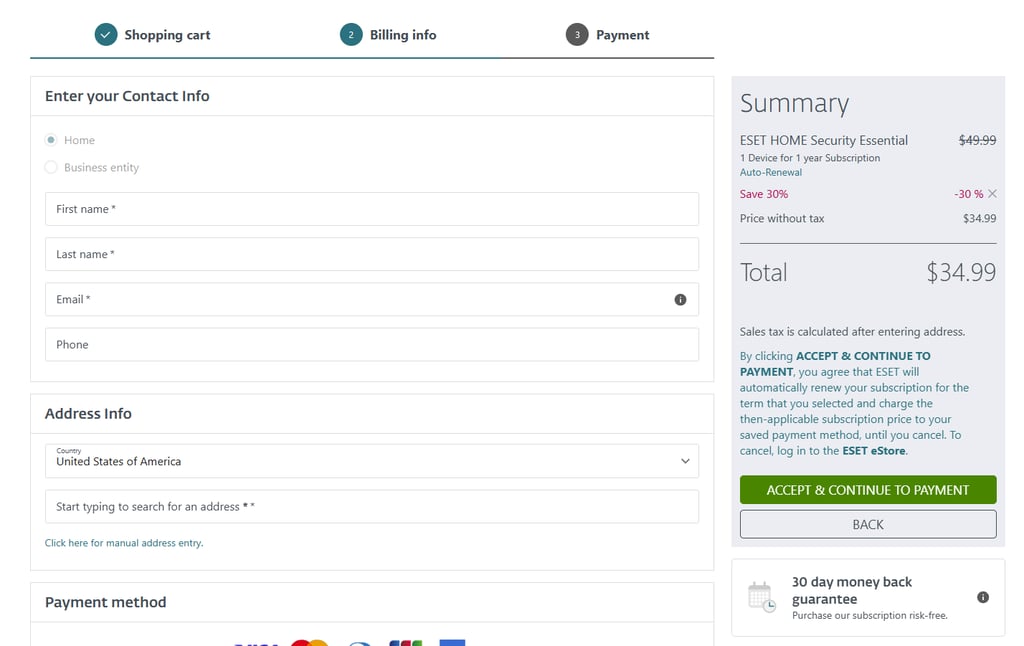Image resolution: width=1024 pixels, height=646 pixels.
Task: Open the money back guarantee info icon
Action: pos(982,597)
